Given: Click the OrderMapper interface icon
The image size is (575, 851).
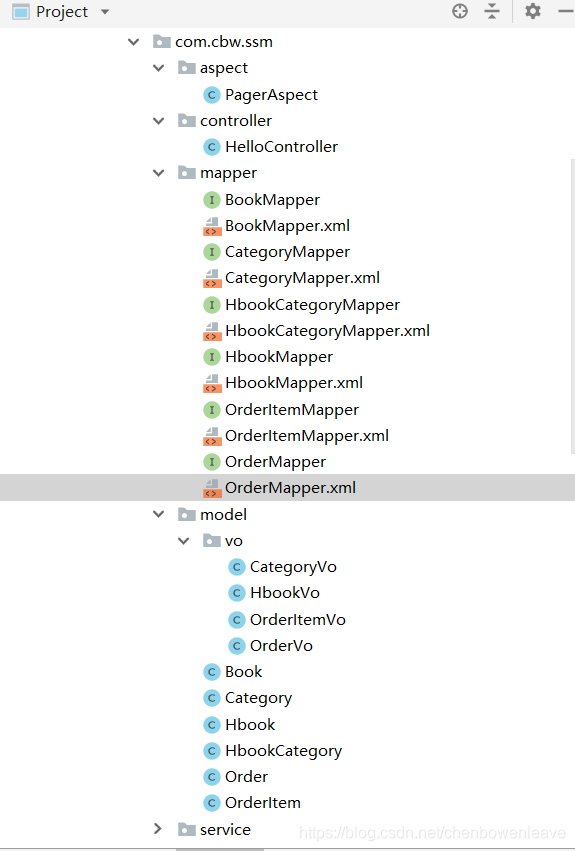Looking at the screenshot, I should point(211,462).
